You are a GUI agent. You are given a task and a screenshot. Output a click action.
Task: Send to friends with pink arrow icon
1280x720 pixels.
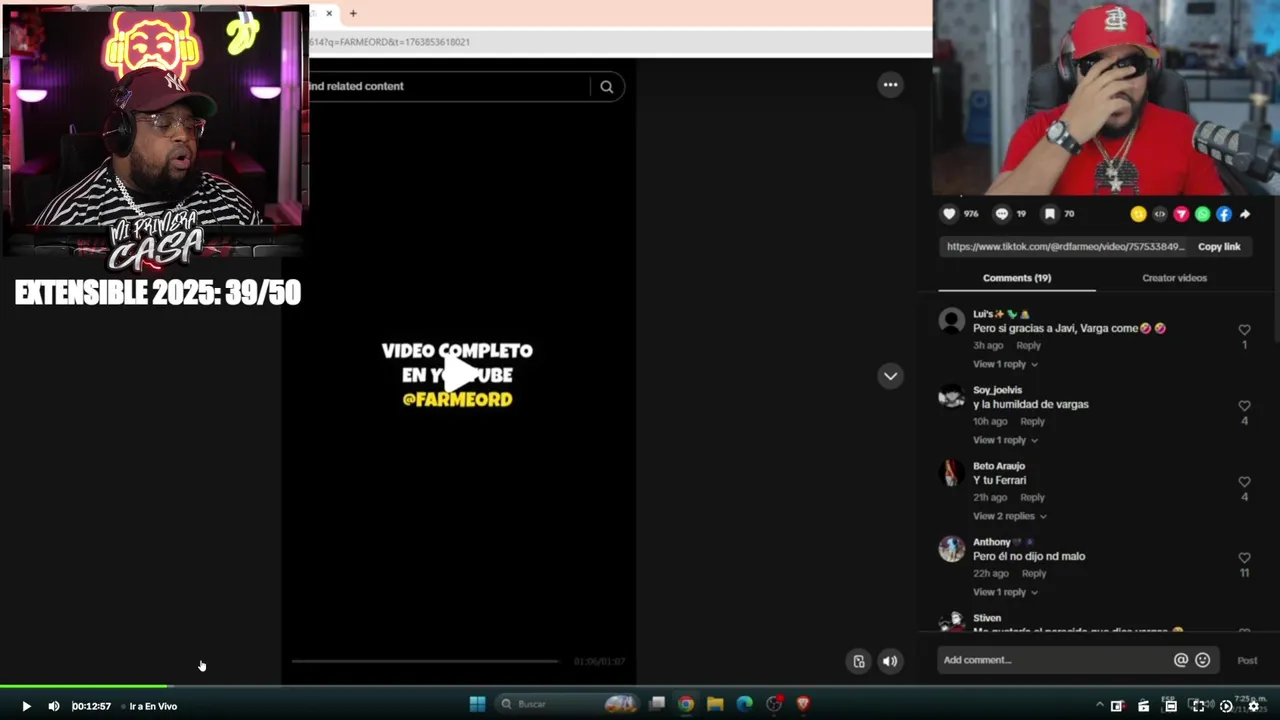(x=1181, y=214)
